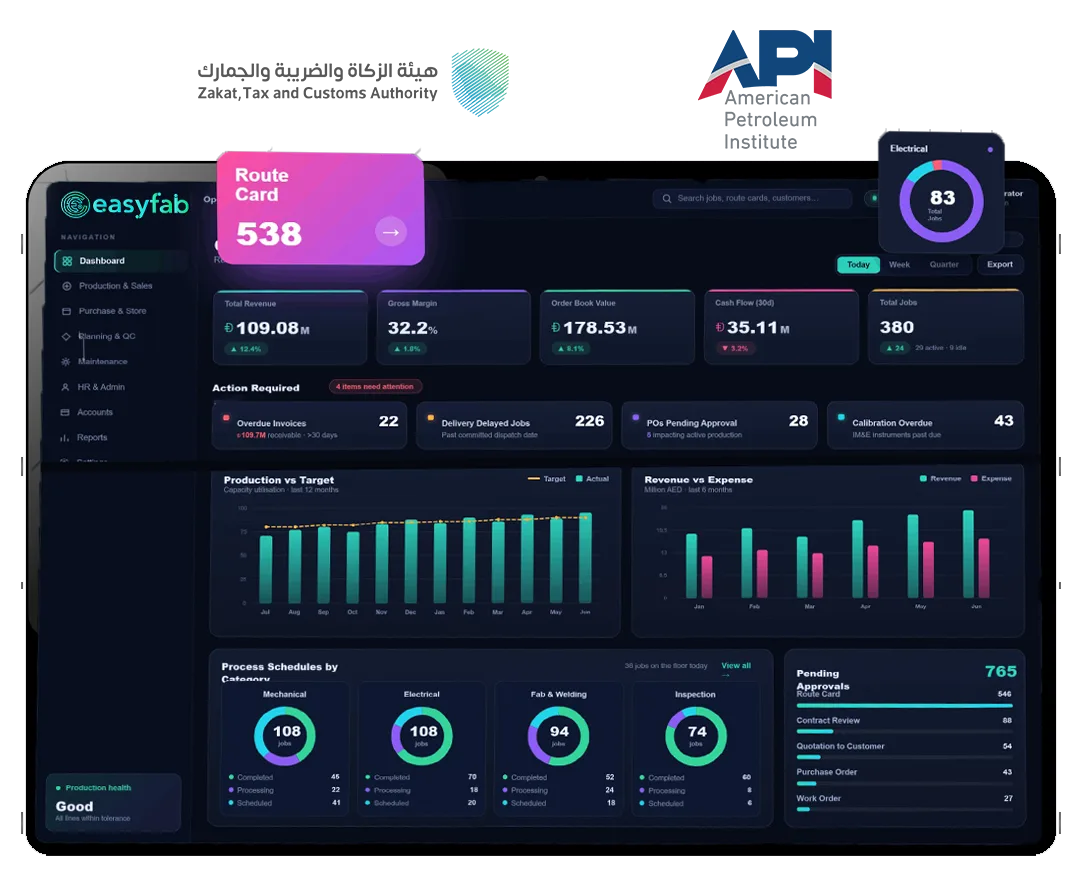This screenshot has height=883, width=1081.
Task: Open the Calibration Overdue card
Action: (925, 426)
